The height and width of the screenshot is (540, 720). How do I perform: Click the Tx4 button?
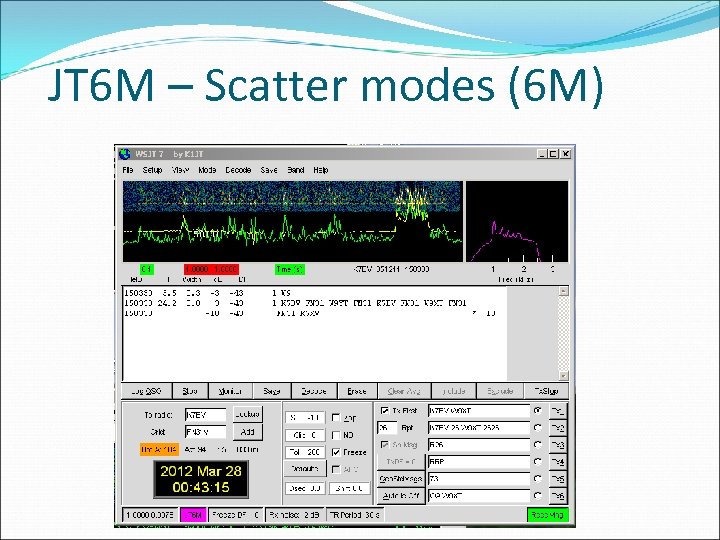(x=558, y=462)
